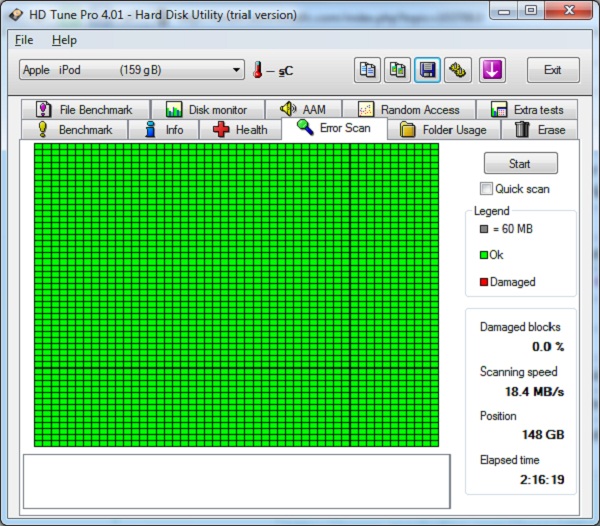
Task: Enable the Quick scan checkbox
Action: [x=486, y=189]
